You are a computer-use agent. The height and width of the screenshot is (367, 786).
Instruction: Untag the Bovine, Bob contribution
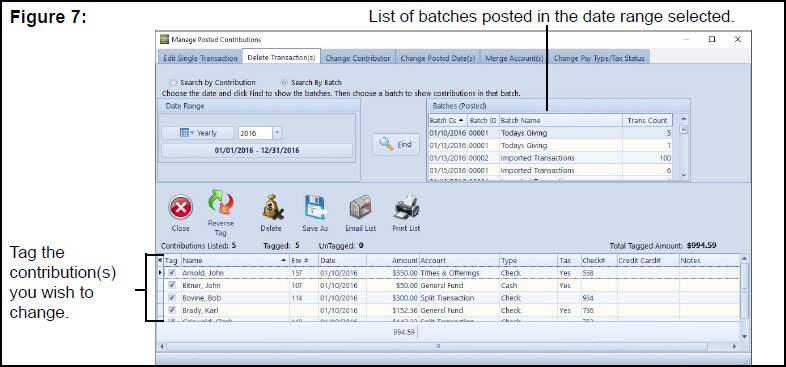click(x=172, y=298)
